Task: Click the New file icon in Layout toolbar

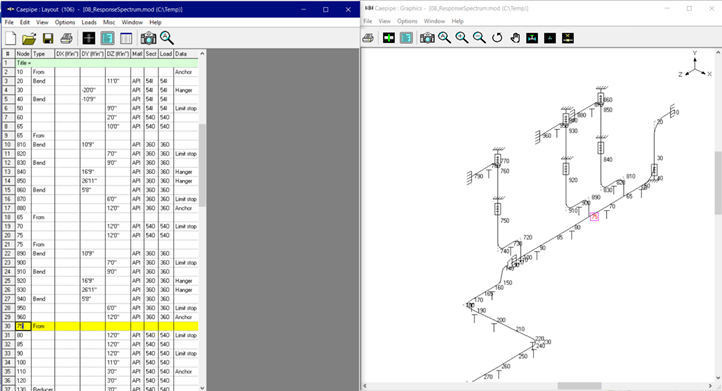Action: point(11,38)
